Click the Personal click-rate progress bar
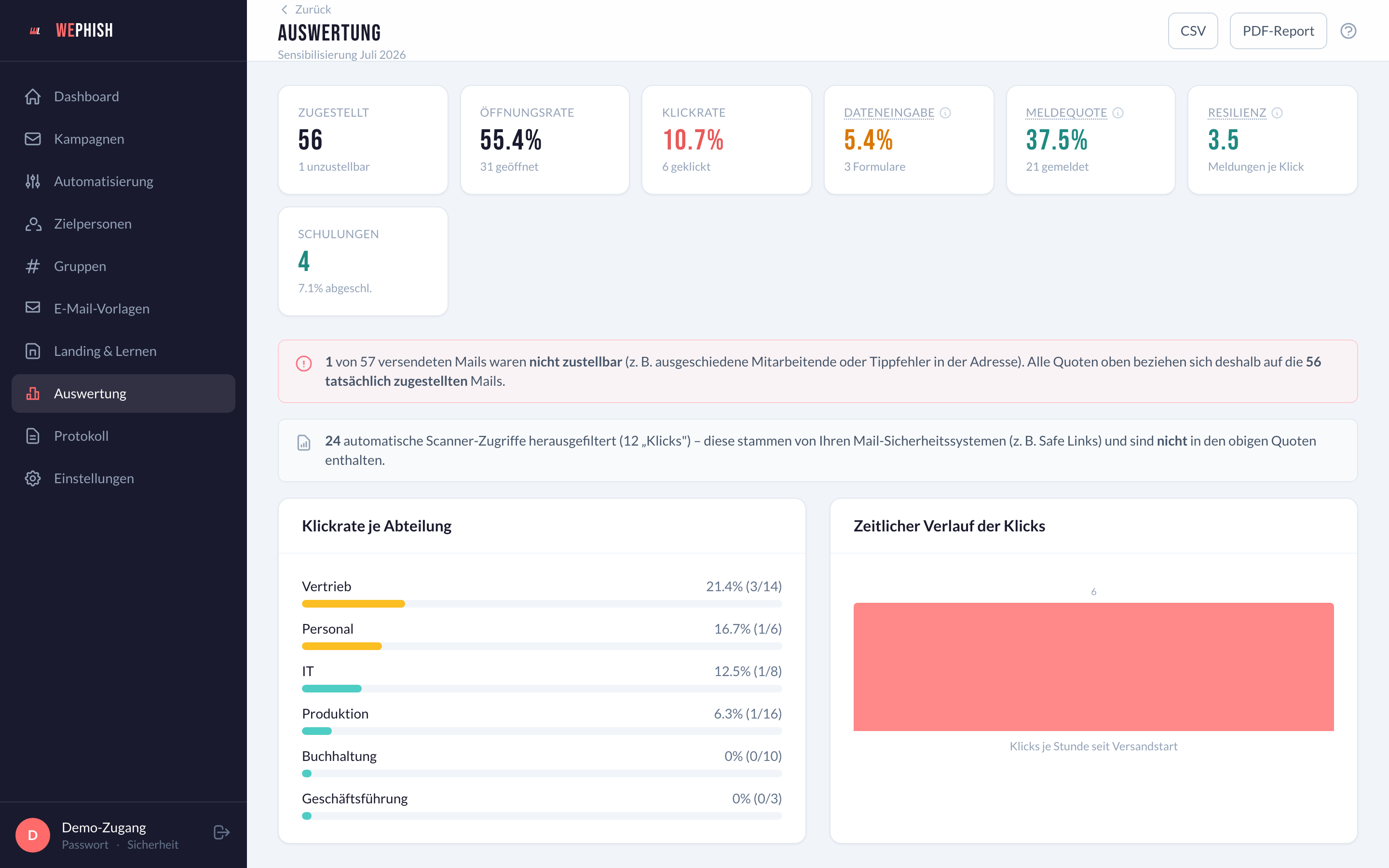Viewport: 1389px width, 868px height. pos(542,646)
